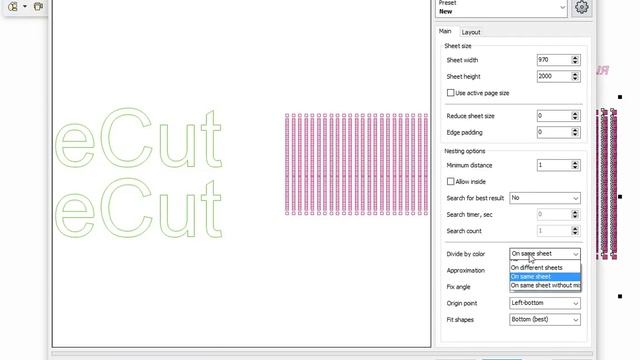The image size is (640, 360).
Task: Choose On same sheet without mixing option
Action: click(x=545, y=286)
